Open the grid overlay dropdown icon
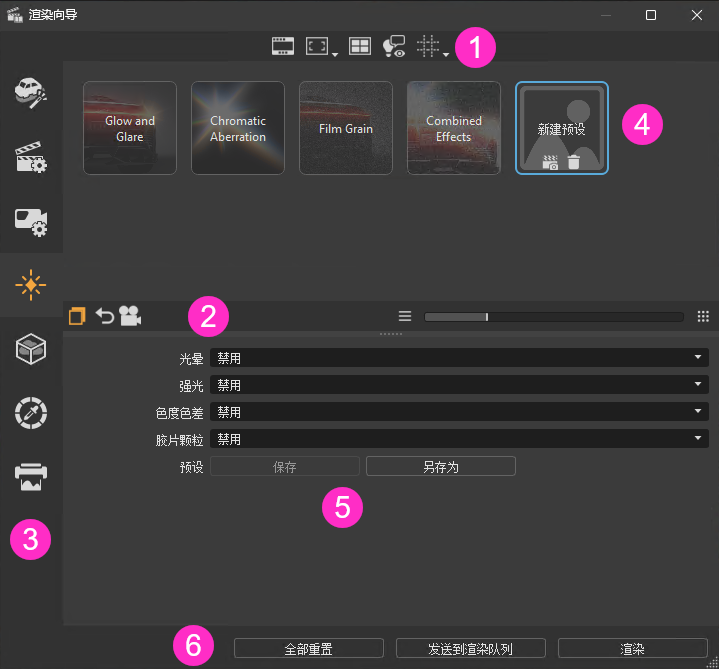The height and width of the screenshot is (669, 719). (x=432, y=47)
